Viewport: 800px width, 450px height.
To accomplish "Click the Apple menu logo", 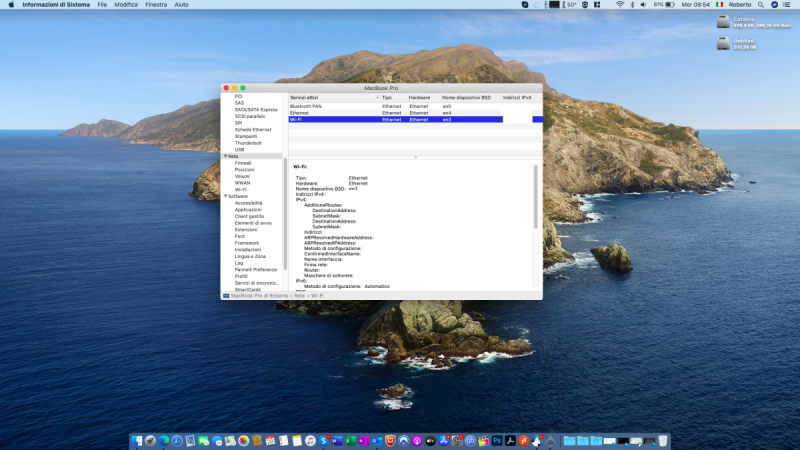I will click(10, 5).
